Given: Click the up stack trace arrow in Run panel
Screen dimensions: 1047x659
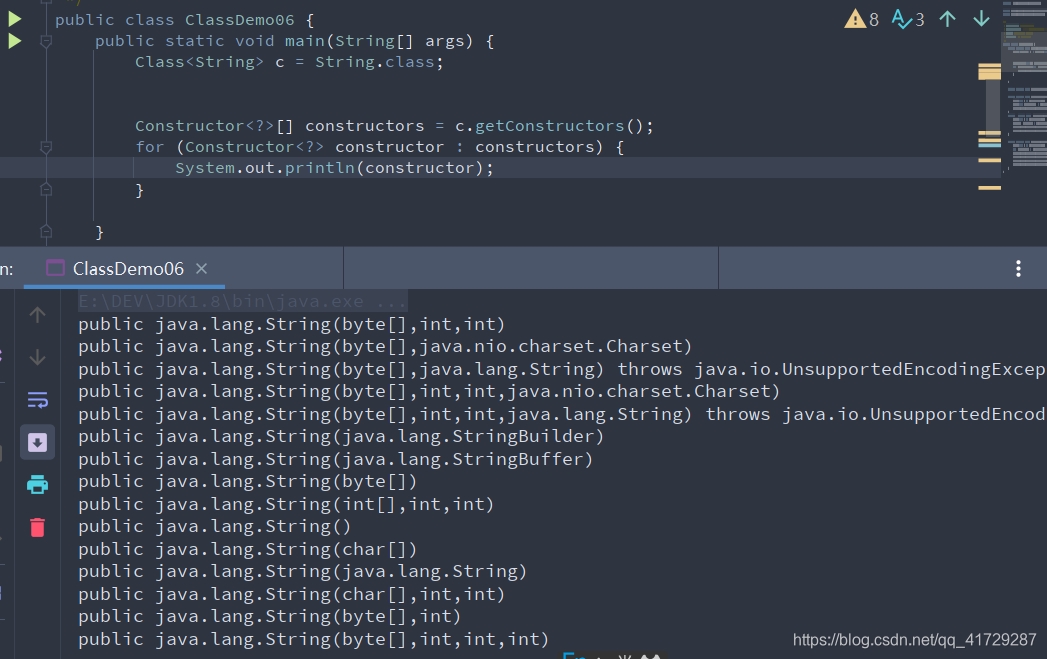Looking at the screenshot, I should 37,314.
